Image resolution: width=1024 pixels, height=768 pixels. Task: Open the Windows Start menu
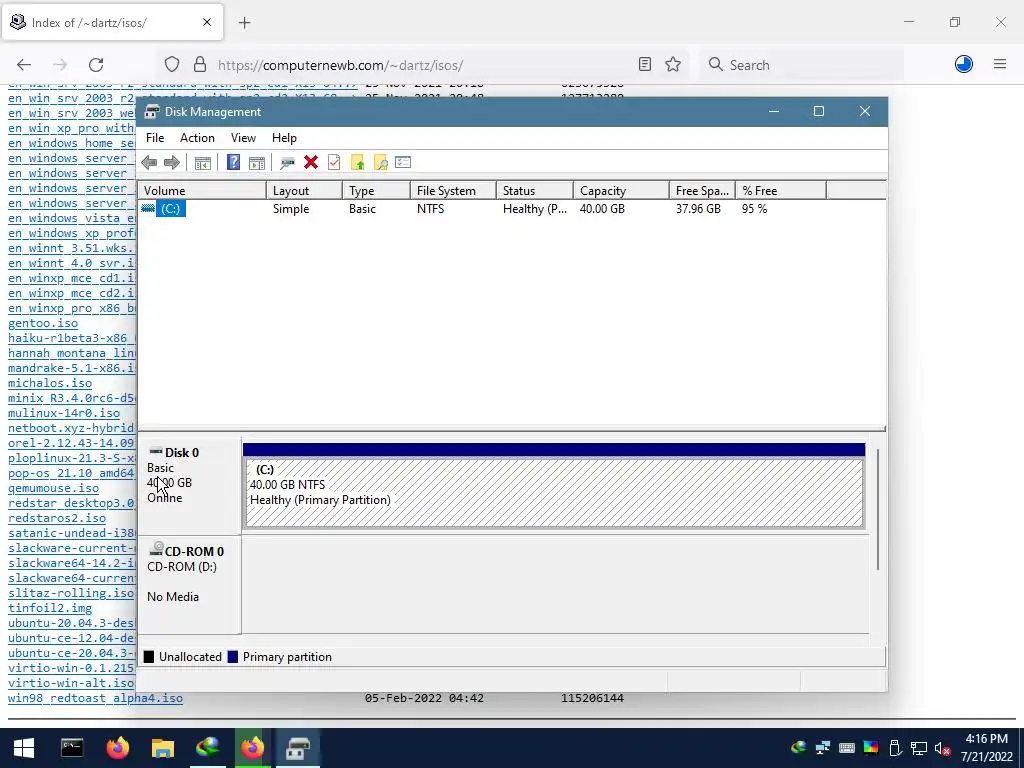click(24, 748)
